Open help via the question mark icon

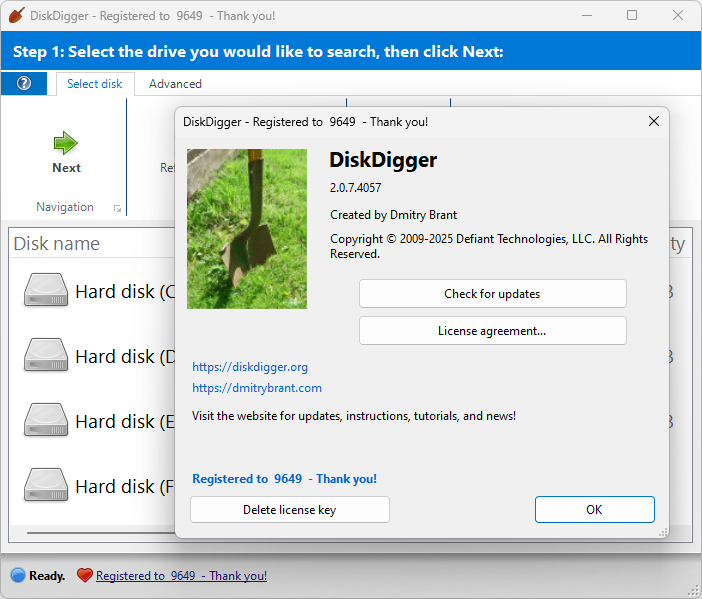[24, 83]
